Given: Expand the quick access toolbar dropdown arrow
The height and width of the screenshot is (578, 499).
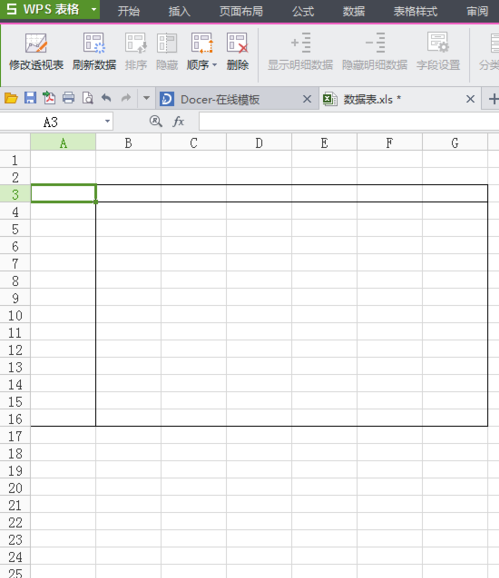Looking at the screenshot, I should pyautogui.click(x=146, y=98).
